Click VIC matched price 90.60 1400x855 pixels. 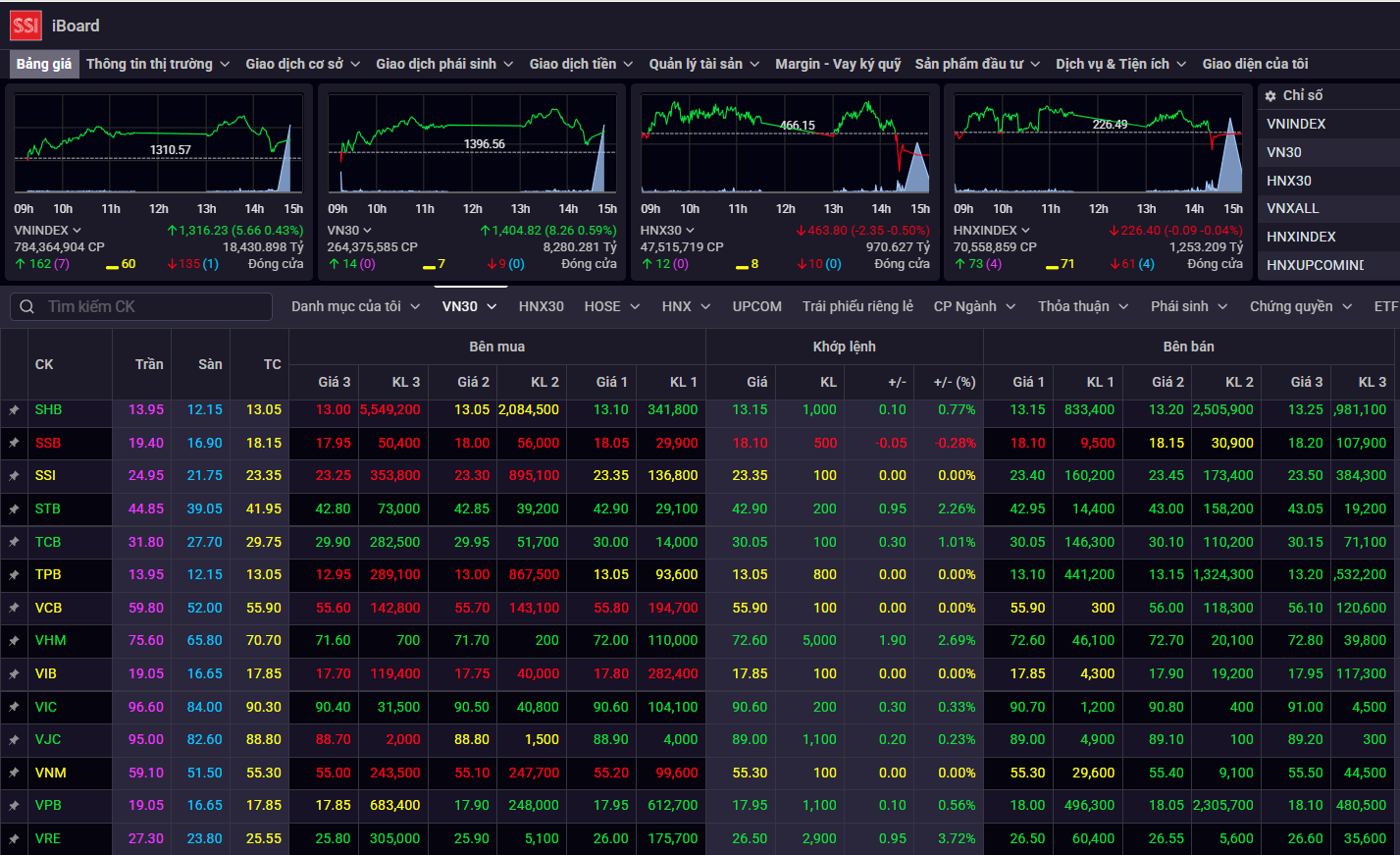click(750, 707)
